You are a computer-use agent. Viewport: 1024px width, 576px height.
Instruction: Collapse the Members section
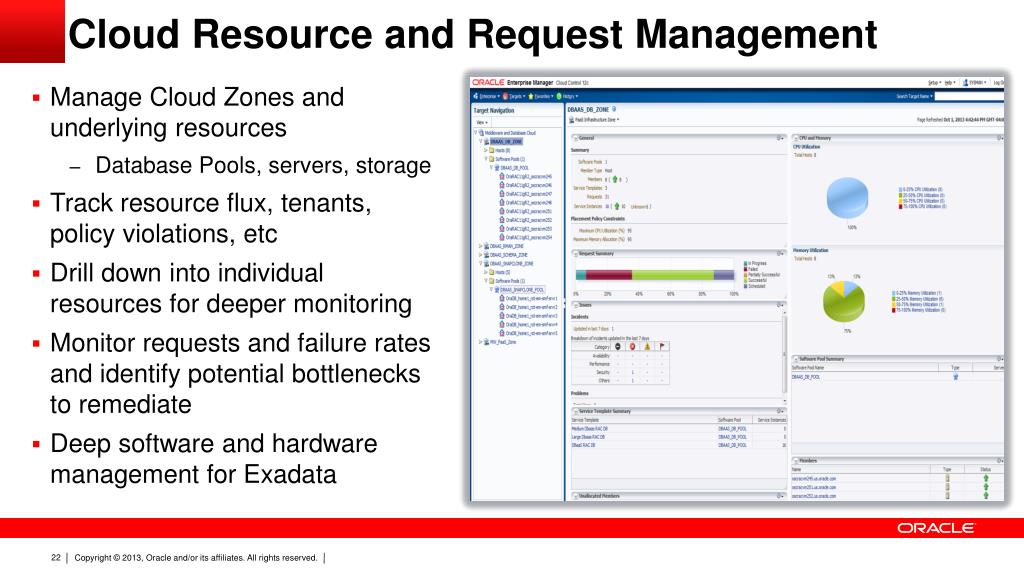pos(796,461)
